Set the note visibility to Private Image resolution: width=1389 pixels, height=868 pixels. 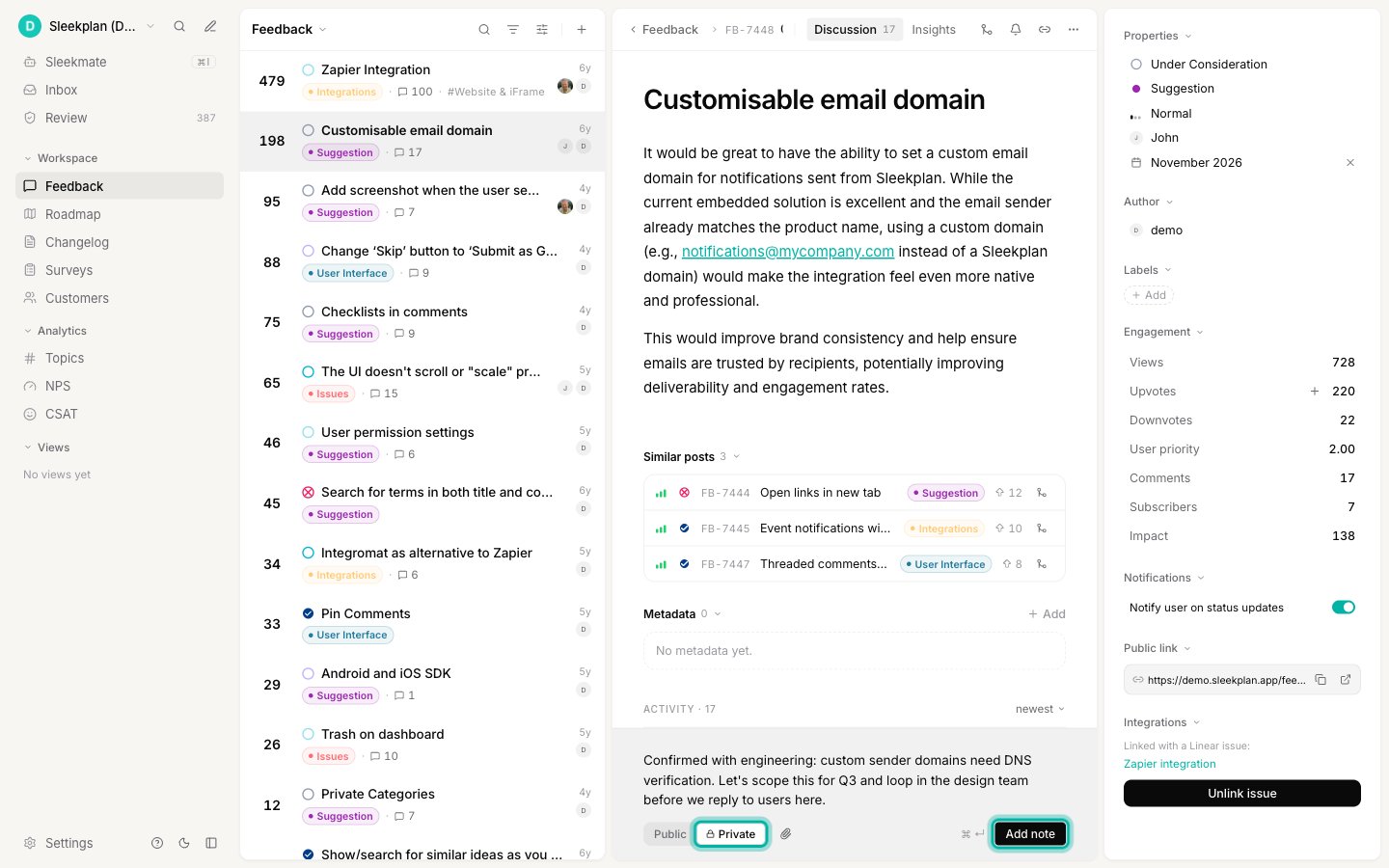point(730,834)
